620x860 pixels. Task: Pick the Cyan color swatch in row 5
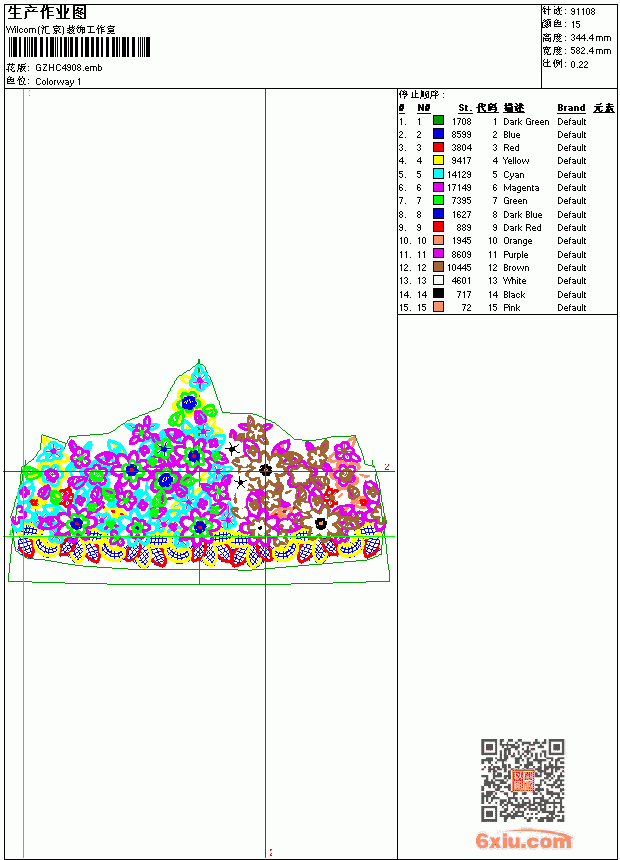[438, 174]
